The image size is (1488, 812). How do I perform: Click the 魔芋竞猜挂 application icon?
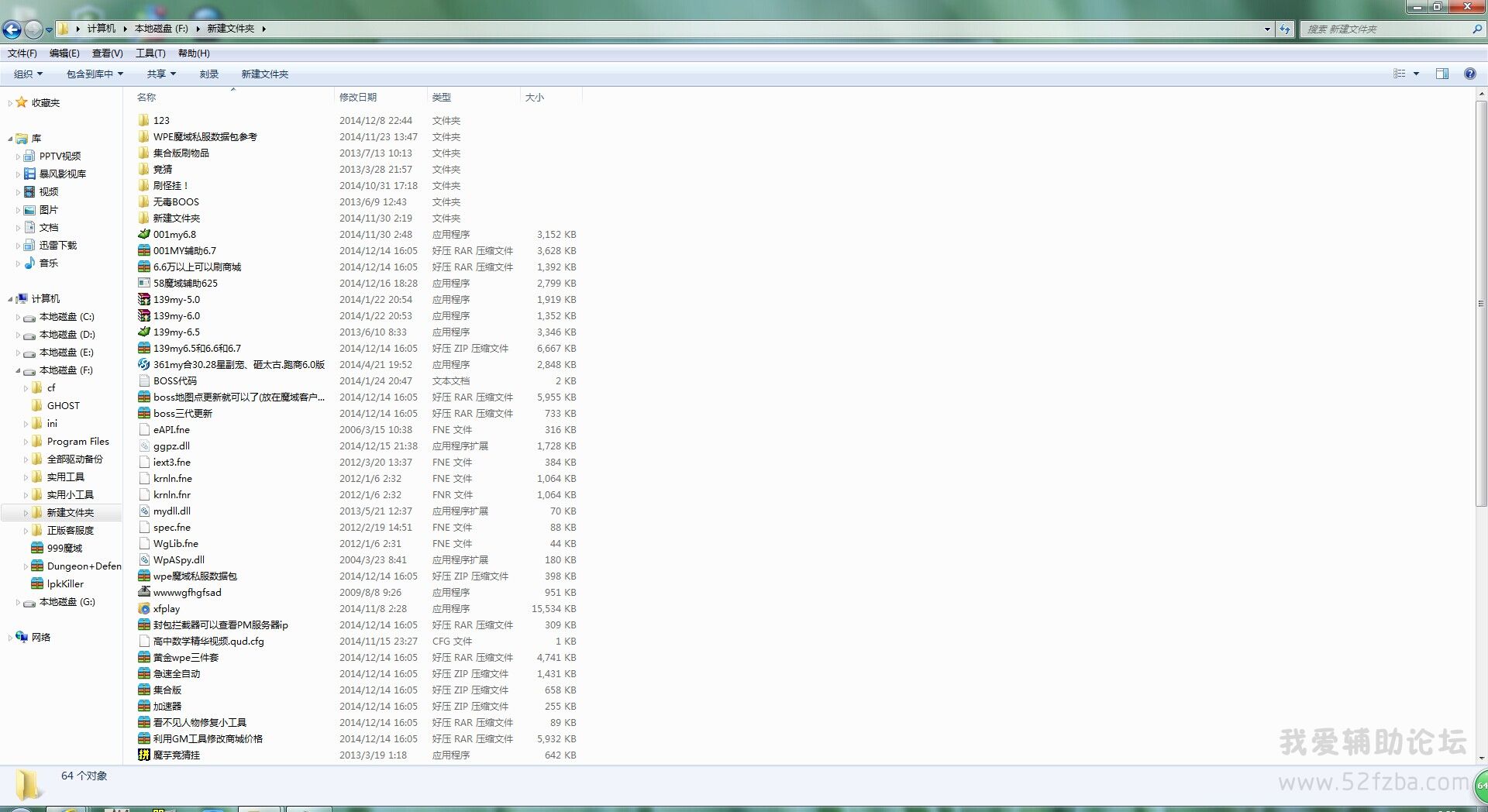pos(144,755)
